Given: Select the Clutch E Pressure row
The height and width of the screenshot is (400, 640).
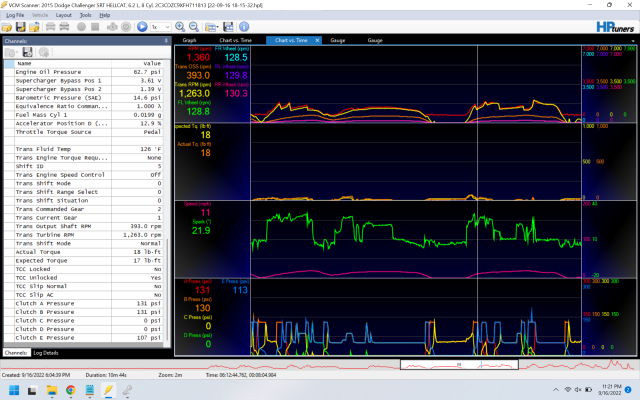Looking at the screenshot, I should (83, 338).
